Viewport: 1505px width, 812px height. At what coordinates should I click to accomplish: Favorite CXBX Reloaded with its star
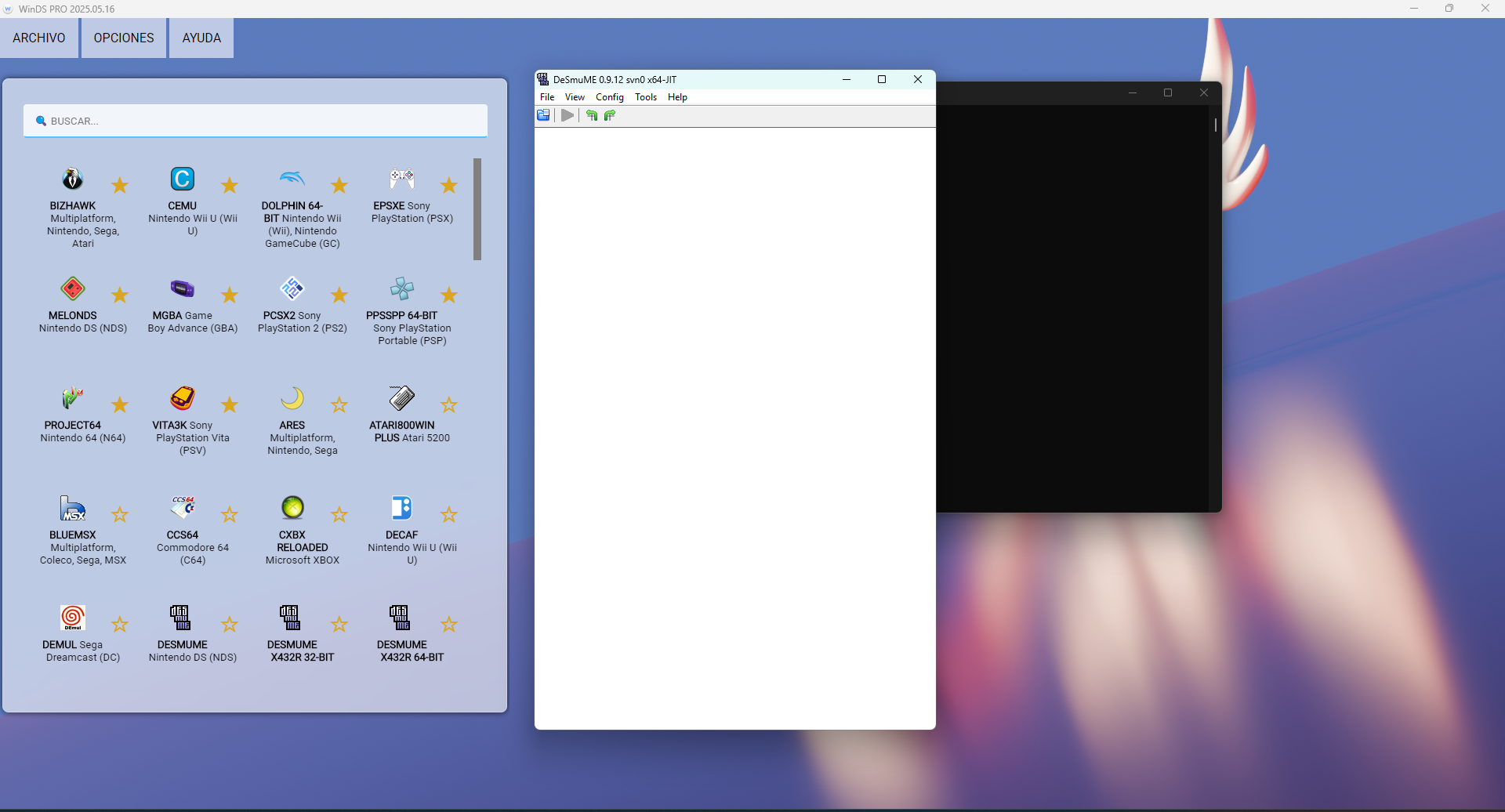tap(339, 514)
